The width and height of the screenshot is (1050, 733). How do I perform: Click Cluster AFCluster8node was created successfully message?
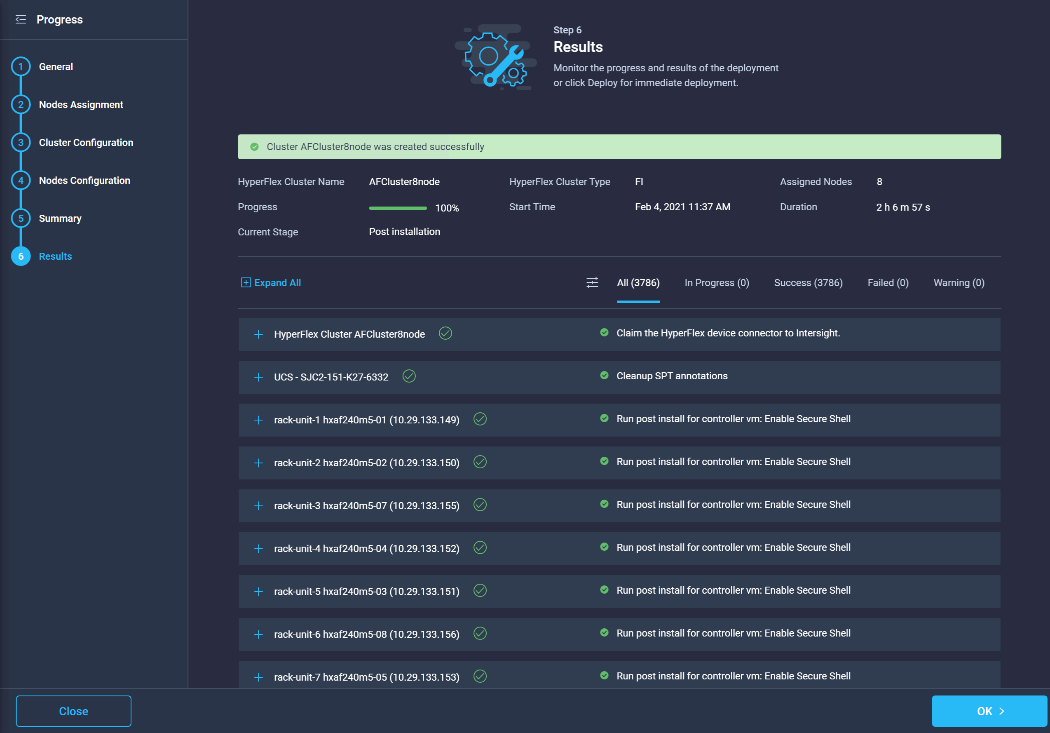(375, 147)
